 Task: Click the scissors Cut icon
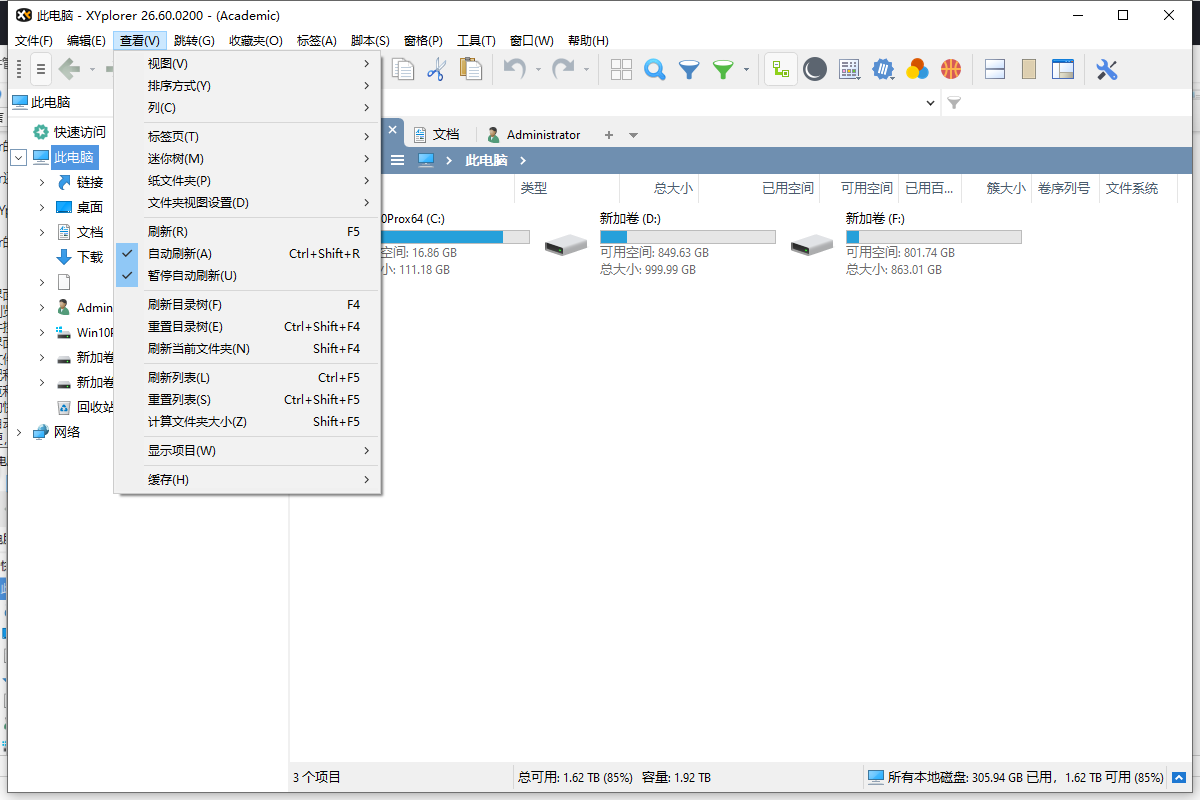click(436, 69)
